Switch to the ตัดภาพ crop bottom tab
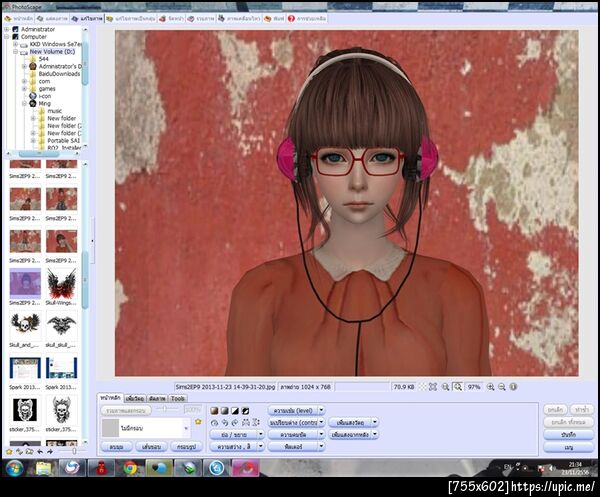This screenshot has height=497, width=600. [157, 398]
